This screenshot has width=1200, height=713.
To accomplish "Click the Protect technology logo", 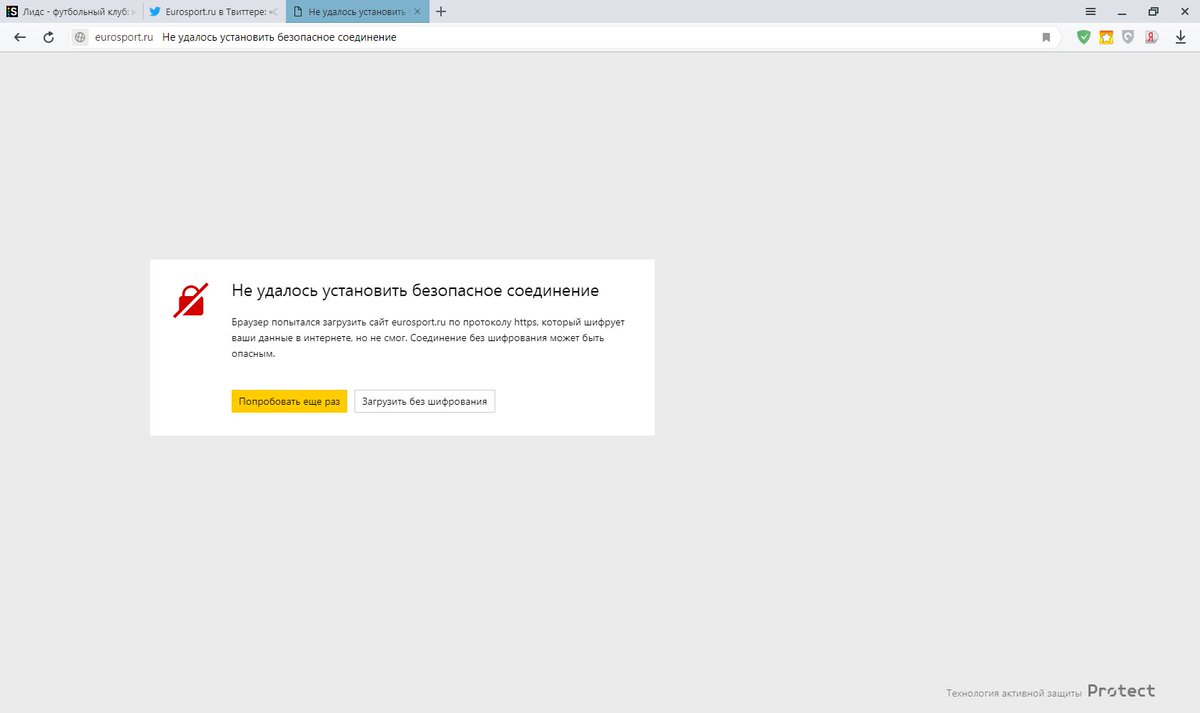I will (x=1121, y=691).
